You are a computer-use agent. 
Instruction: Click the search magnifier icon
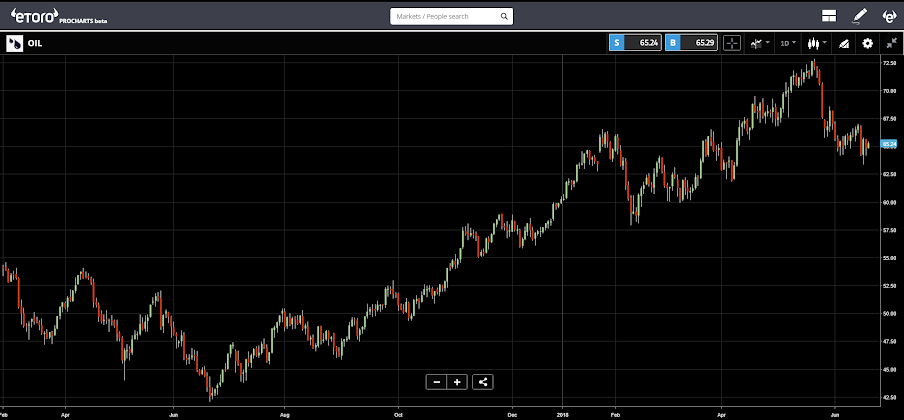(504, 16)
